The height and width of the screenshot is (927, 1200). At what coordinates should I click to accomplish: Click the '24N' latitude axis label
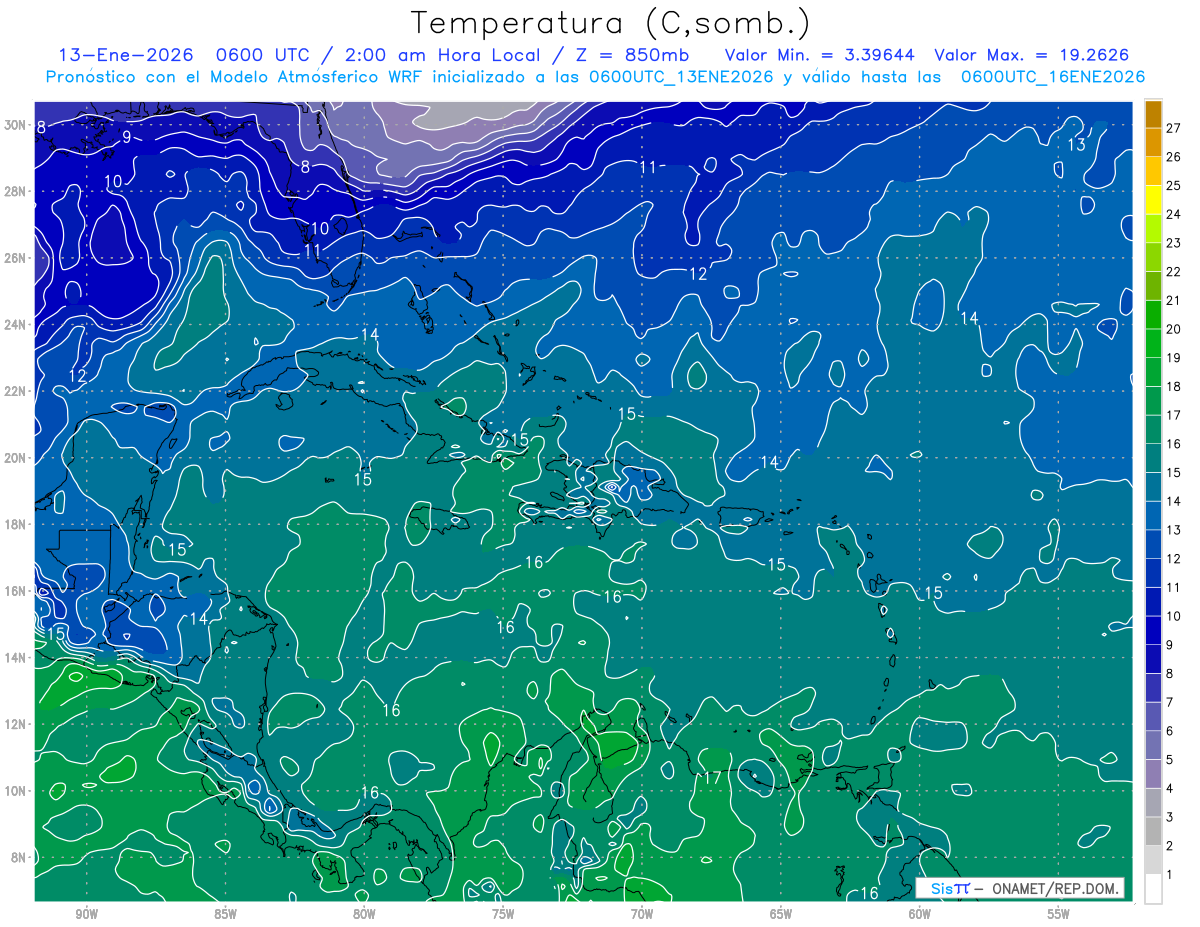14,325
